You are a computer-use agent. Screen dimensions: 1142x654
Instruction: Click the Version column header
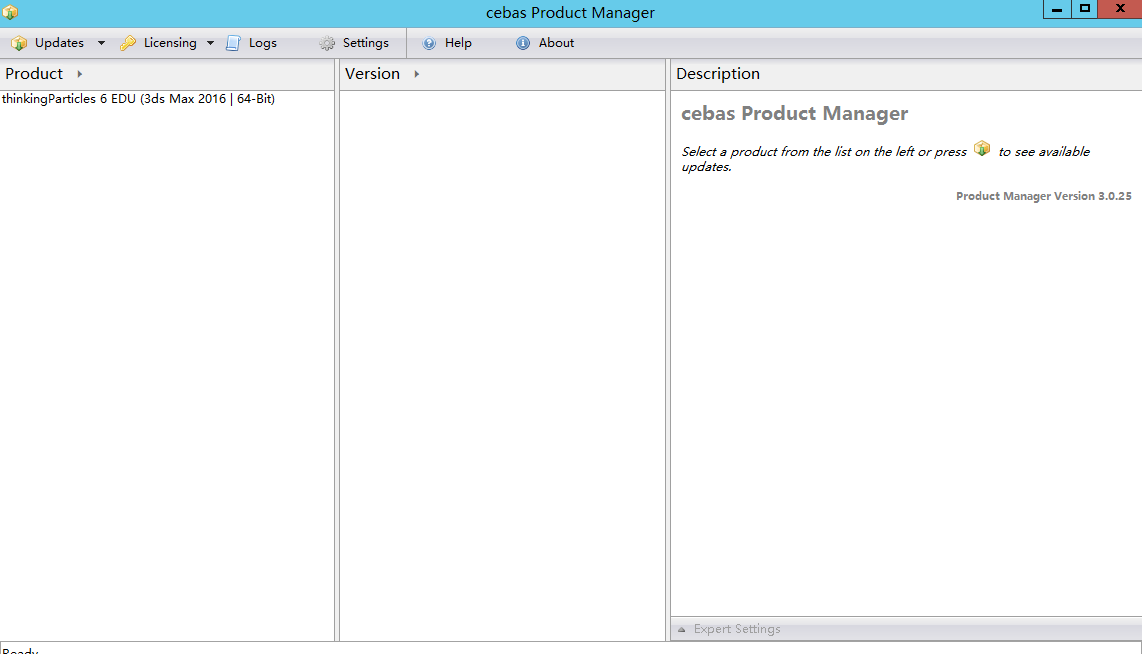[372, 74]
